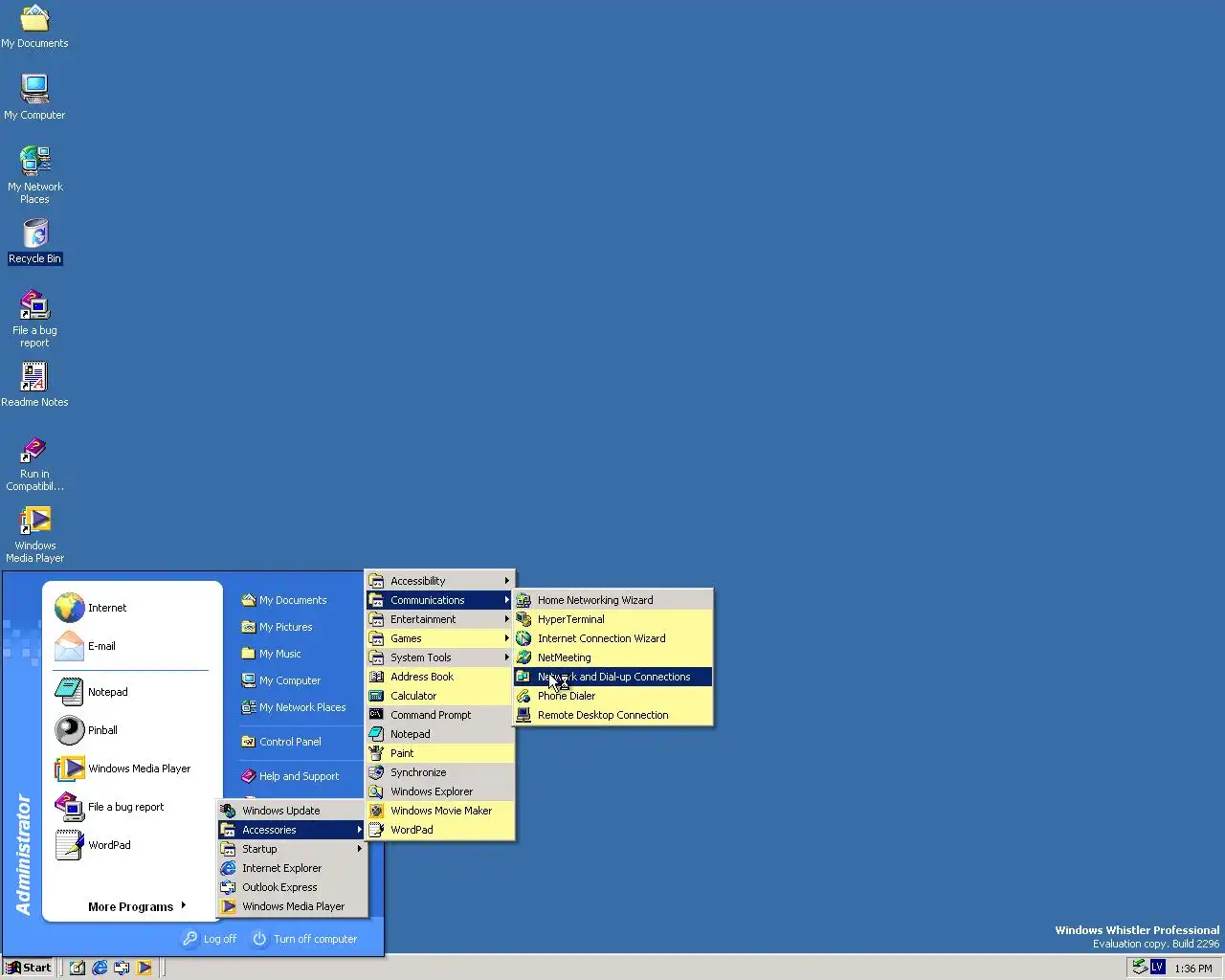Open Internet Connection Wizard

click(613, 638)
